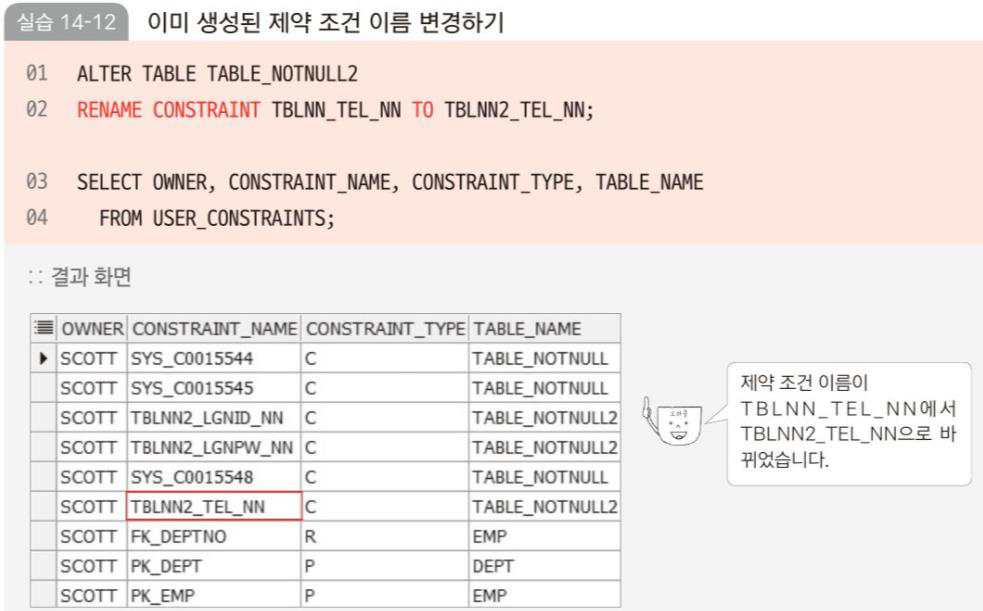Click constraint type P in PK_DEPT row
The image size is (983, 611).
[385, 566]
